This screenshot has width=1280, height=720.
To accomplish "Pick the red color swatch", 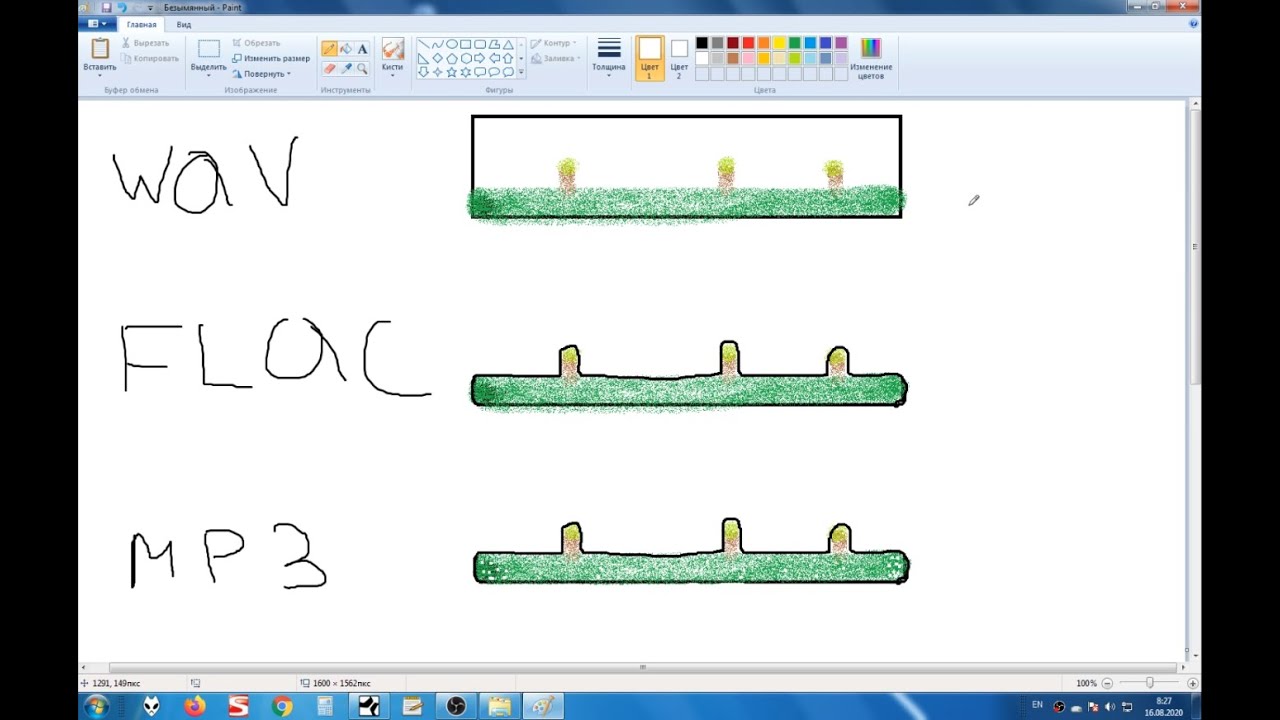I will tap(748, 43).
